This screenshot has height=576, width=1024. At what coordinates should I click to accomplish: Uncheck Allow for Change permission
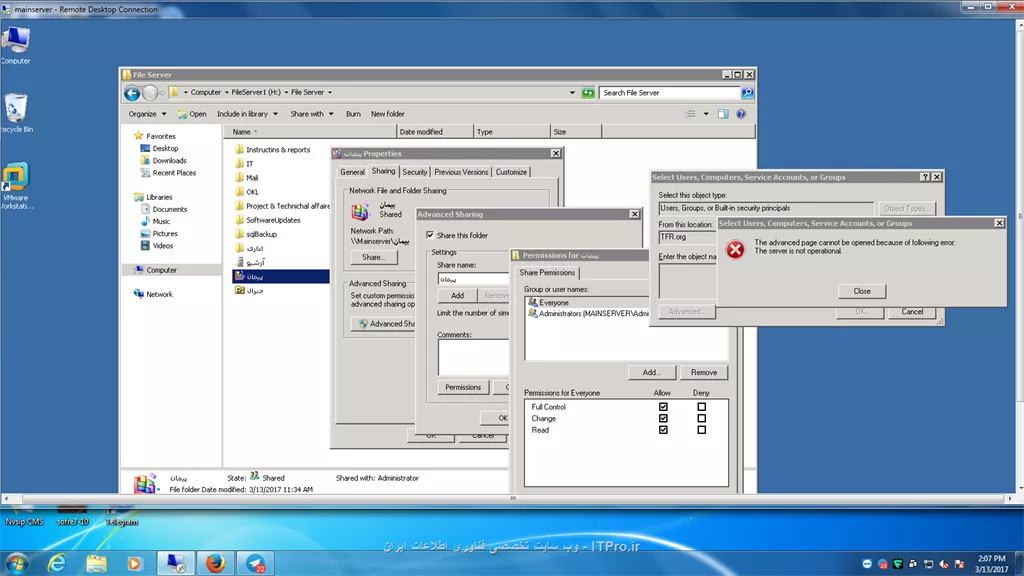pos(663,419)
